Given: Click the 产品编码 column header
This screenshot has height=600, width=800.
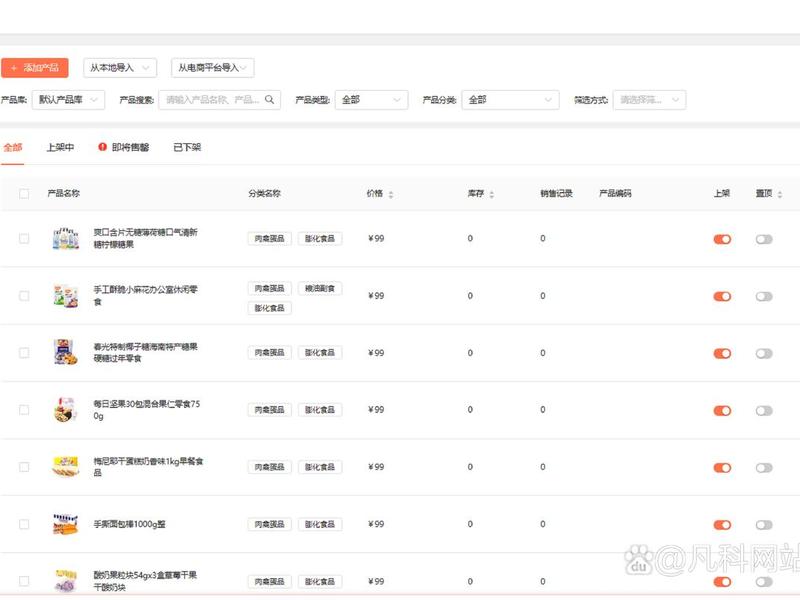Looking at the screenshot, I should click(615, 193).
